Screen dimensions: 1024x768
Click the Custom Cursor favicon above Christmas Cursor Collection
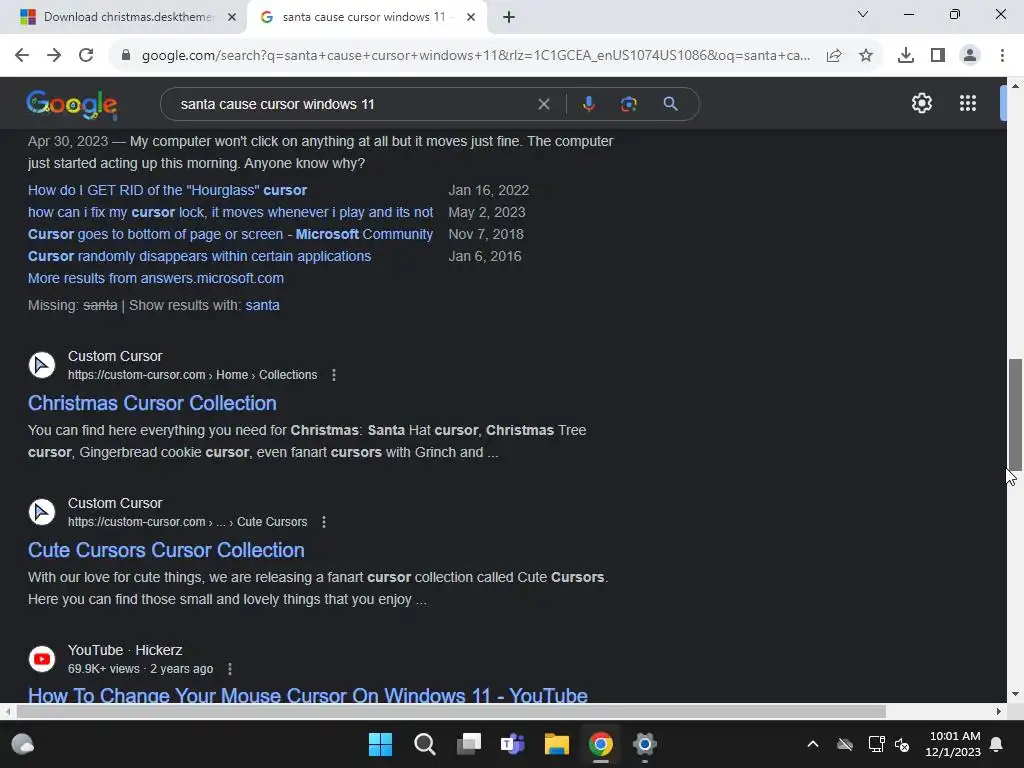click(42, 364)
